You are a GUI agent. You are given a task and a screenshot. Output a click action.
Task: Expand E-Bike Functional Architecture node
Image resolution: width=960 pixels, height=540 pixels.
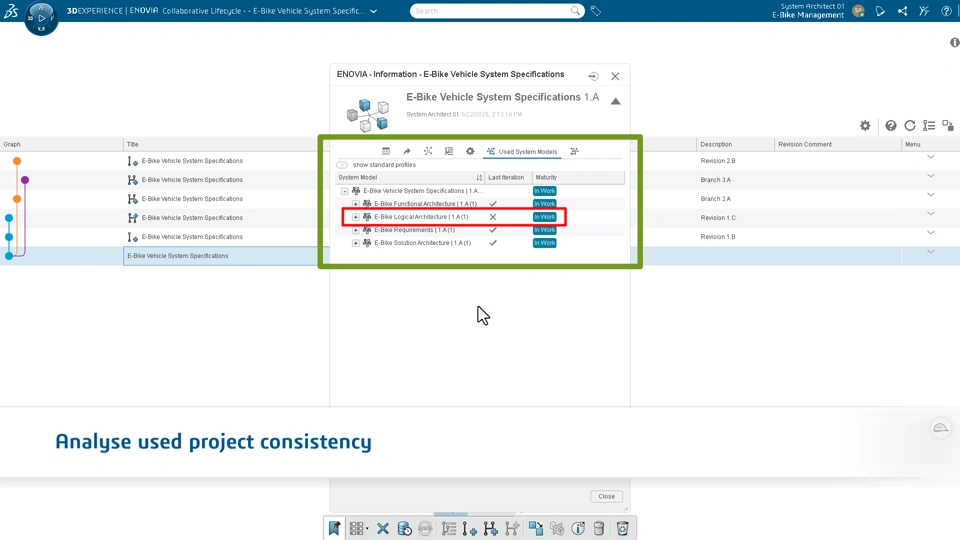coord(356,204)
